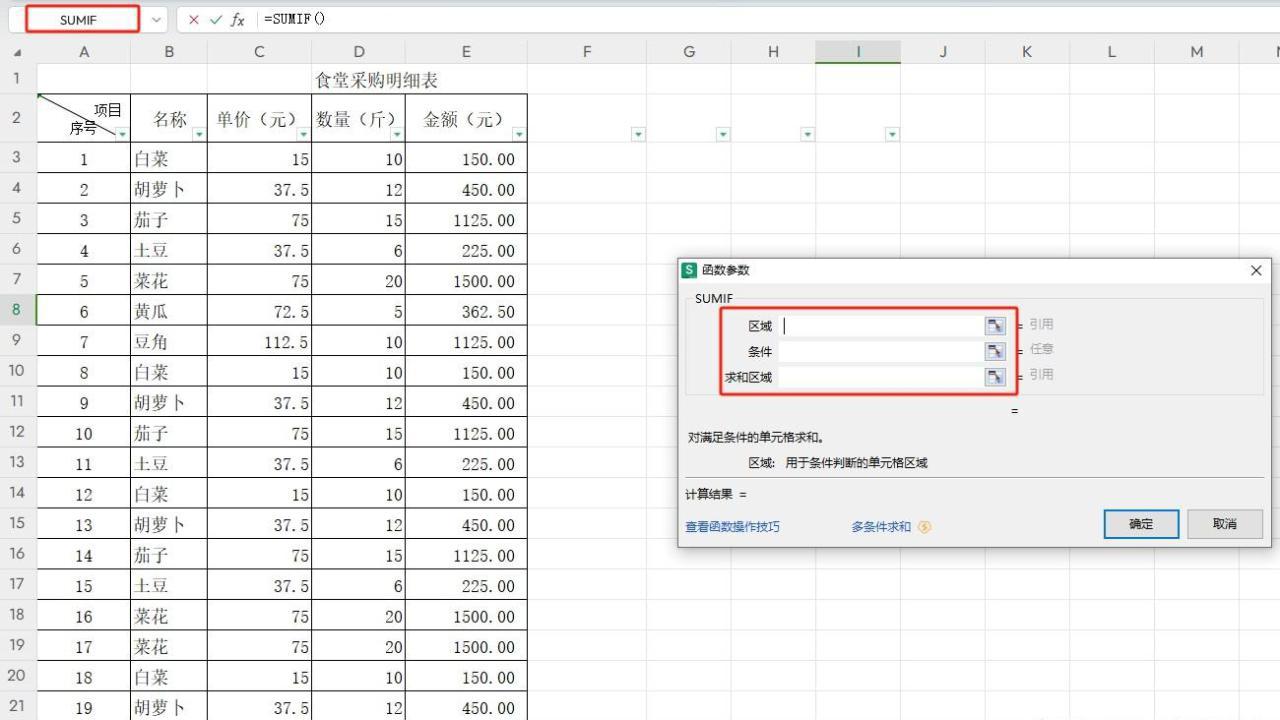The height and width of the screenshot is (720, 1280).
Task: Select row 8 header
Action: pos(18,310)
